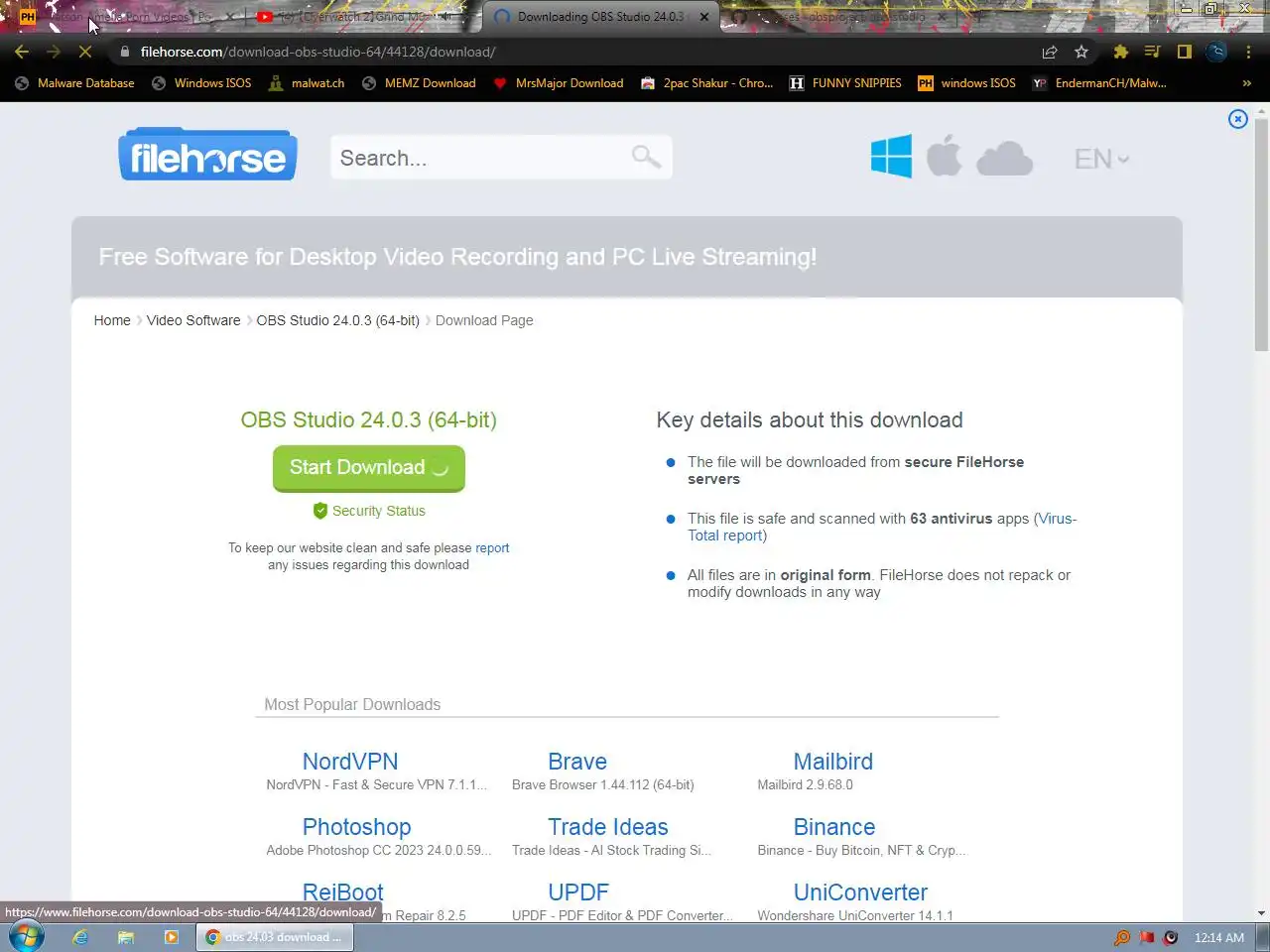Close the ad with the circled X
Viewport: 1270px width, 952px height.
click(x=1238, y=119)
